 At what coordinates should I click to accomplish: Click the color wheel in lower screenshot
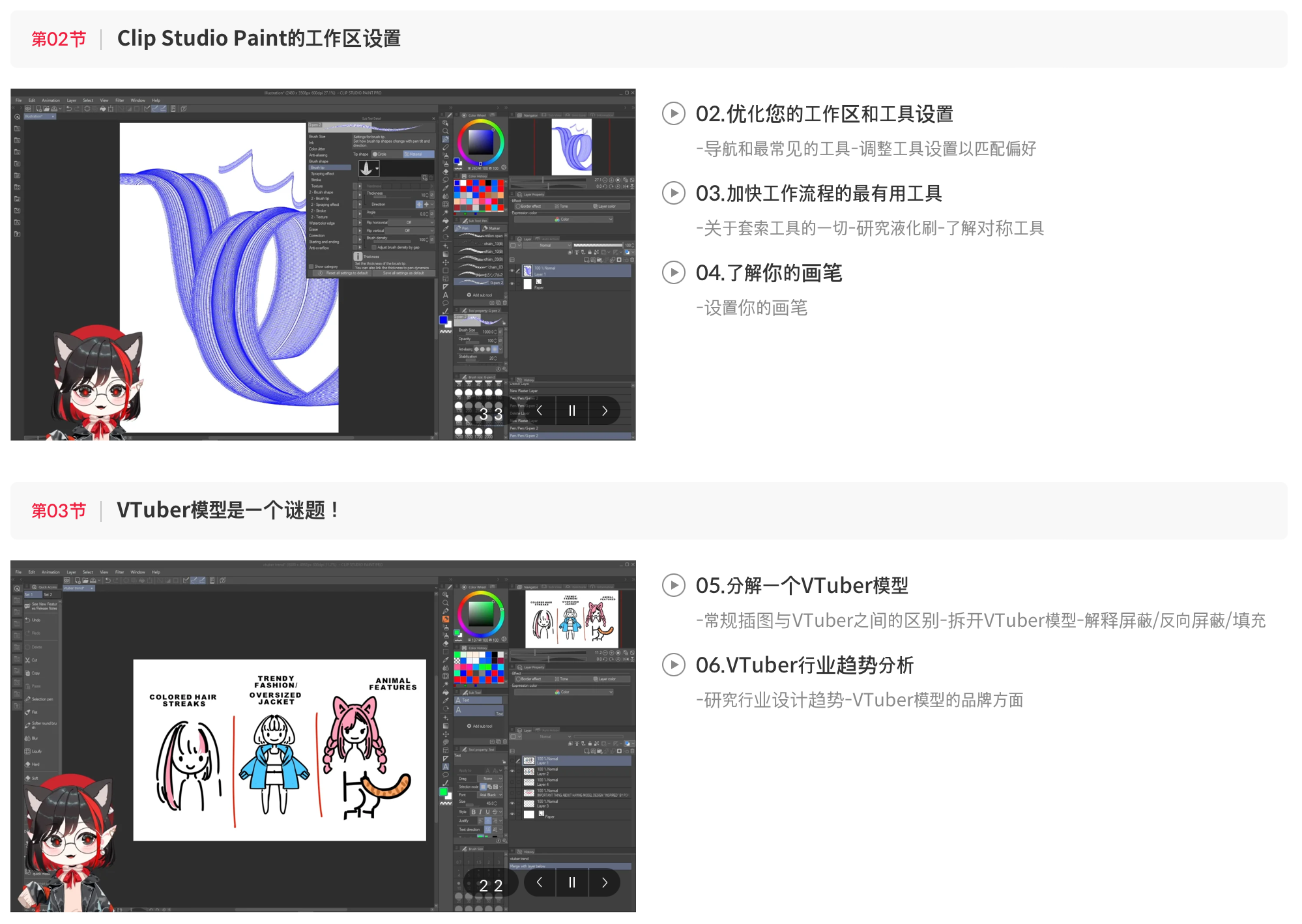click(x=480, y=614)
